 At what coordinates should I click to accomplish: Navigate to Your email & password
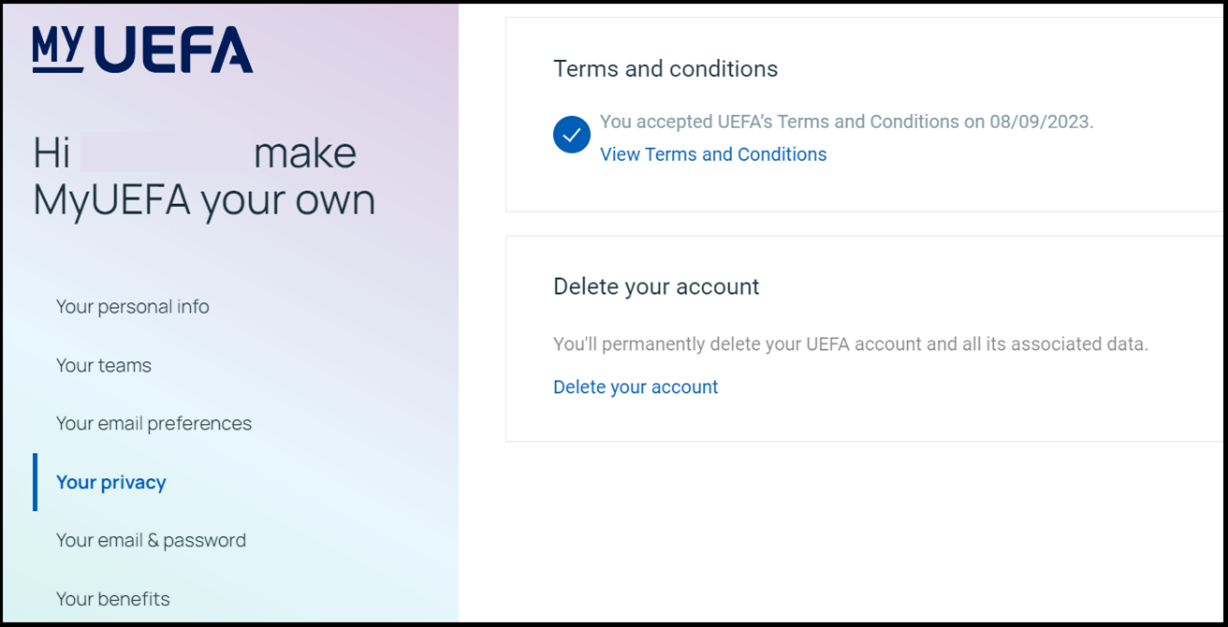click(x=151, y=540)
